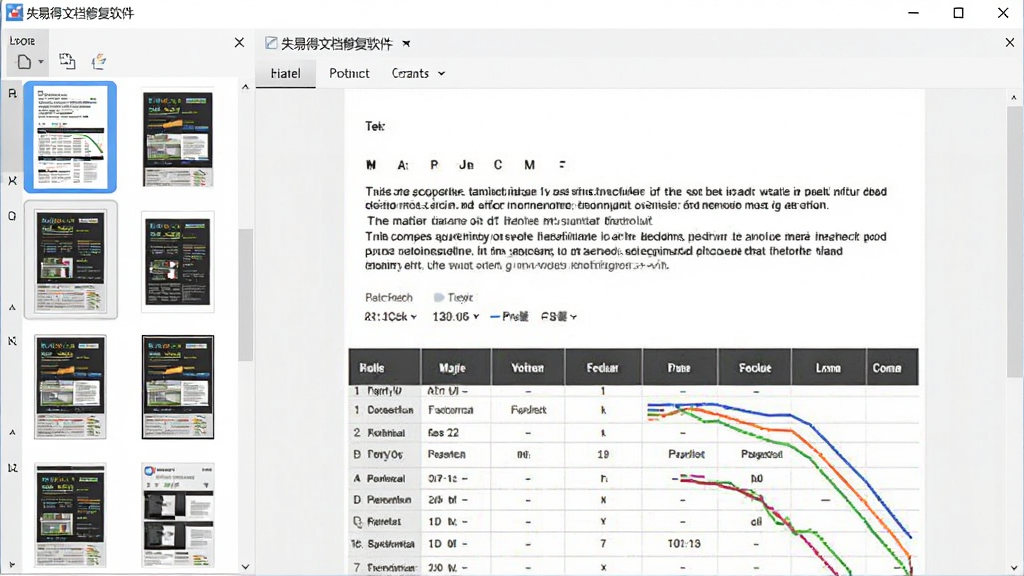Click the app logo in the title bar
This screenshot has width=1024, height=576.
[14, 12]
